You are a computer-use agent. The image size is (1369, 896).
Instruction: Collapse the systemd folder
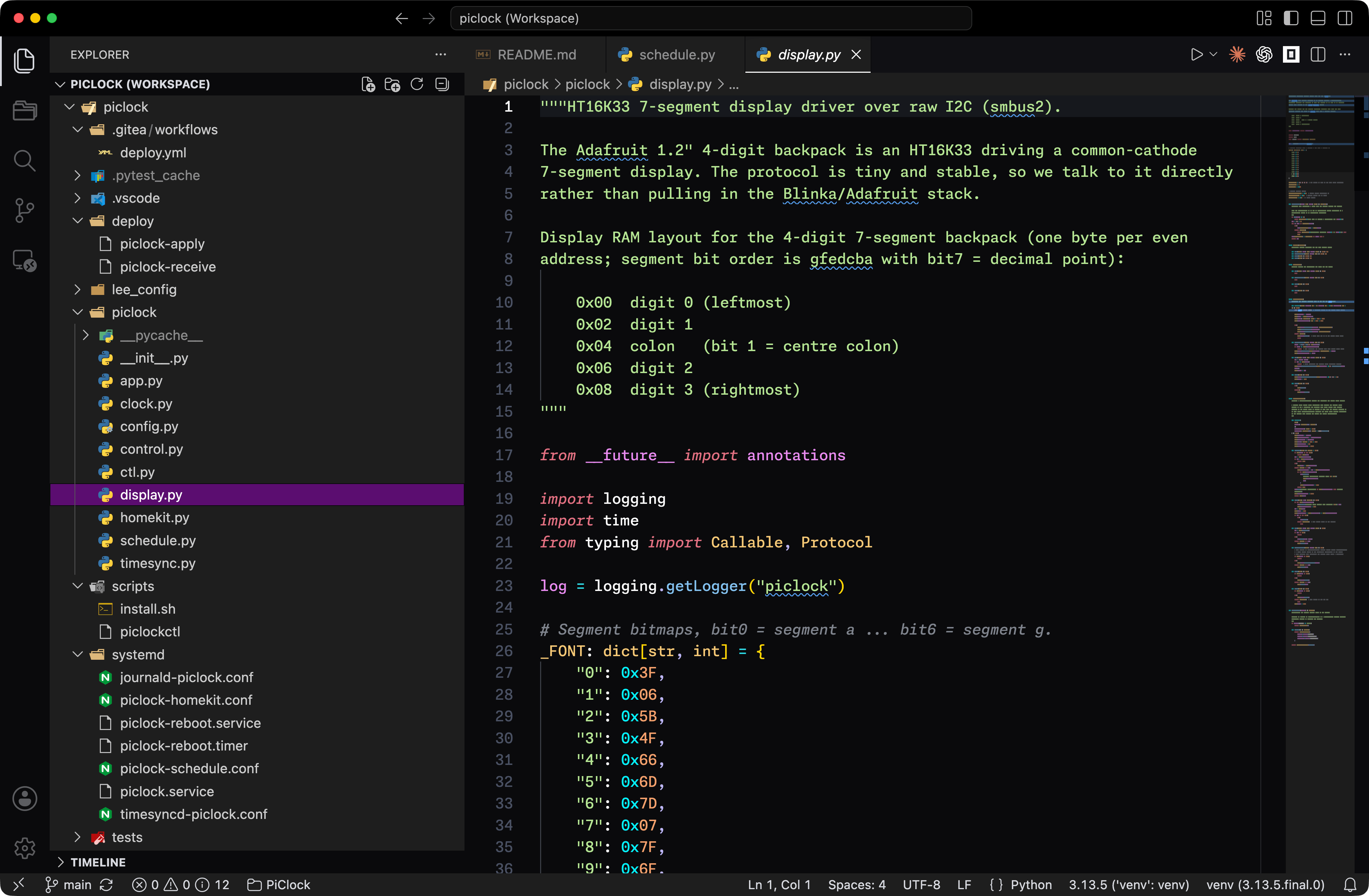coord(78,654)
